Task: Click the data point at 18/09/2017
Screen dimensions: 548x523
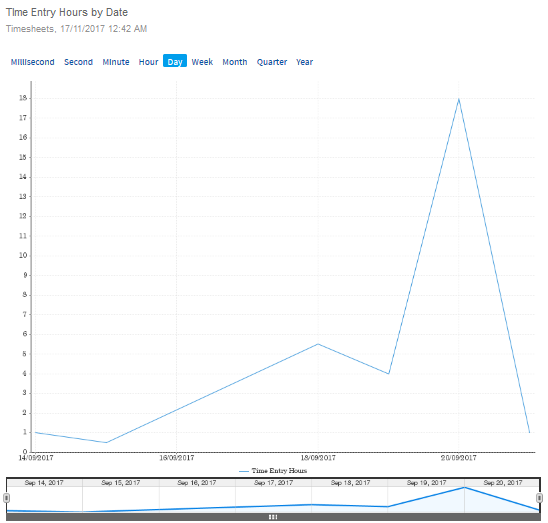Action: (x=318, y=344)
